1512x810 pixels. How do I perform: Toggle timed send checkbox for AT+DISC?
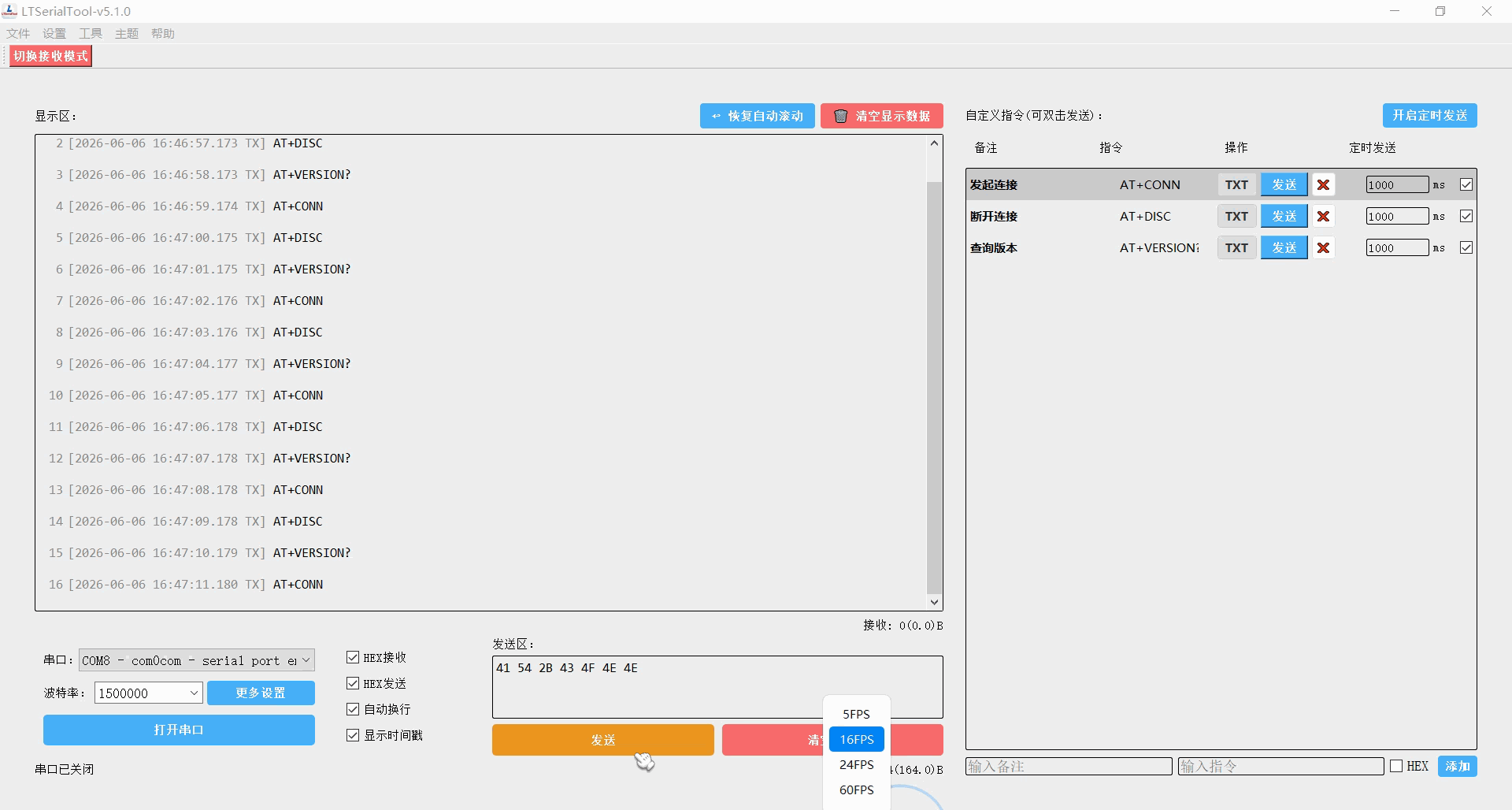(1466, 216)
